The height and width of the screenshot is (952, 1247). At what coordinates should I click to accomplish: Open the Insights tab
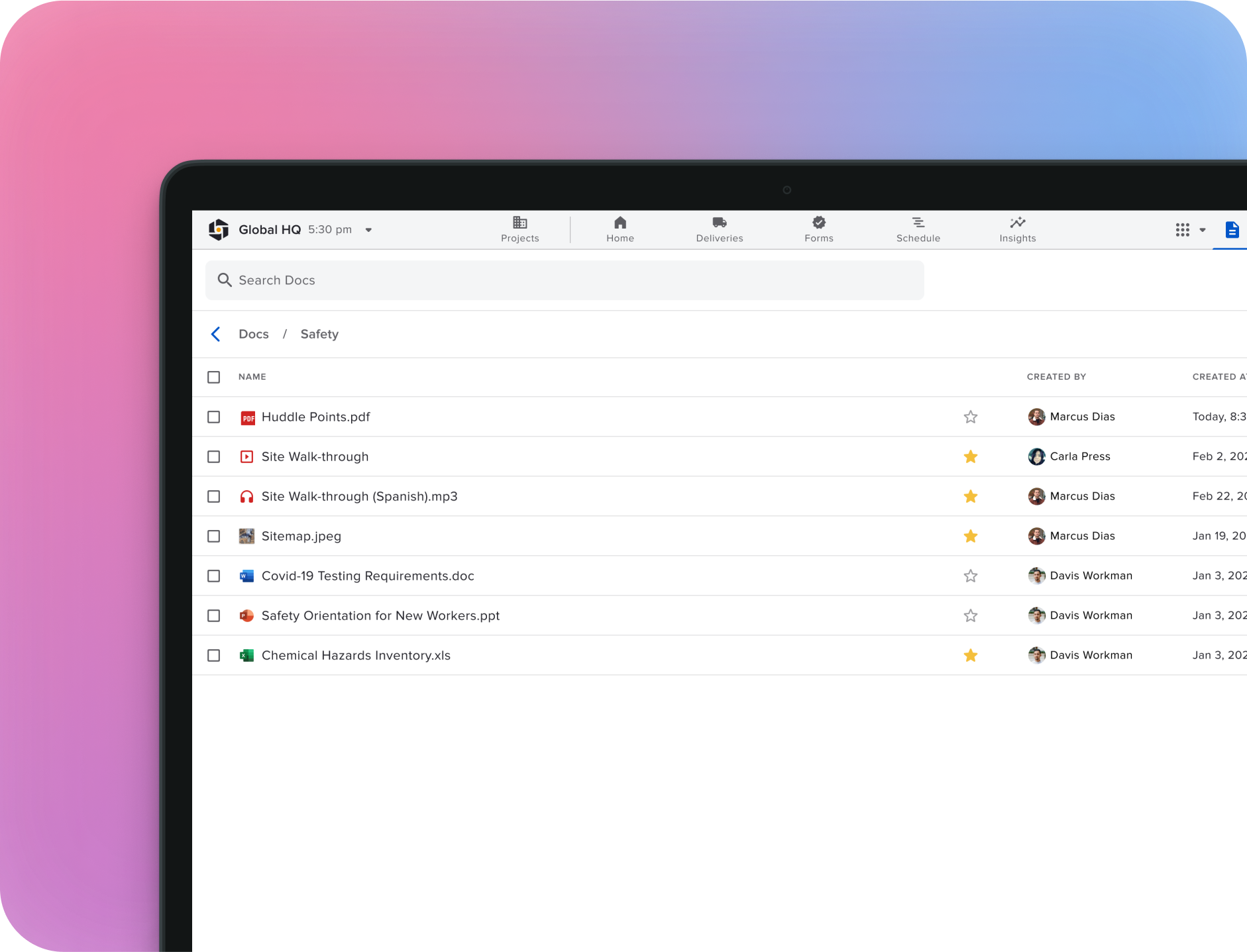(1018, 229)
